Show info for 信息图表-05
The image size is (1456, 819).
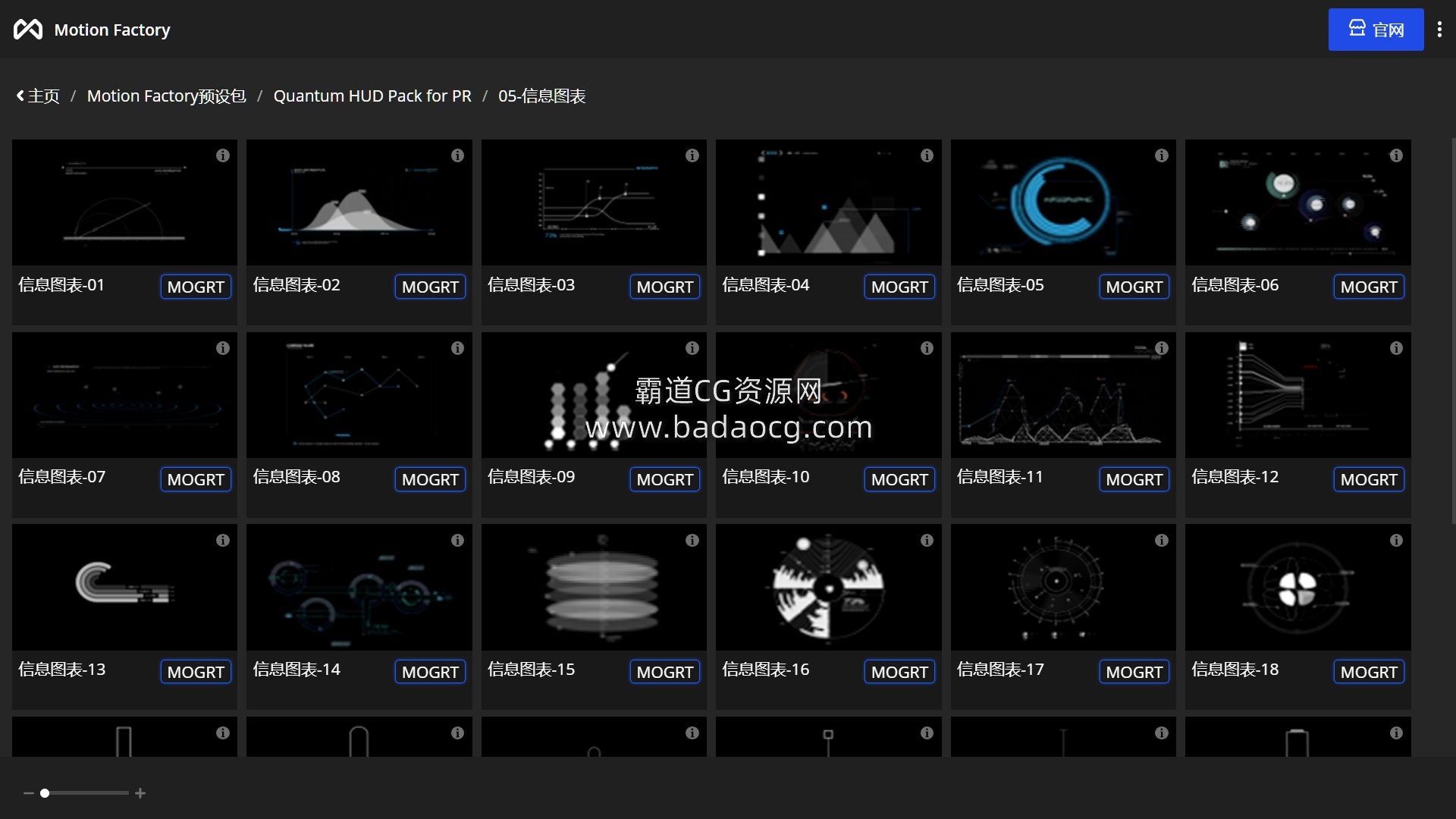pyautogui.click(x=1161, y=155)
